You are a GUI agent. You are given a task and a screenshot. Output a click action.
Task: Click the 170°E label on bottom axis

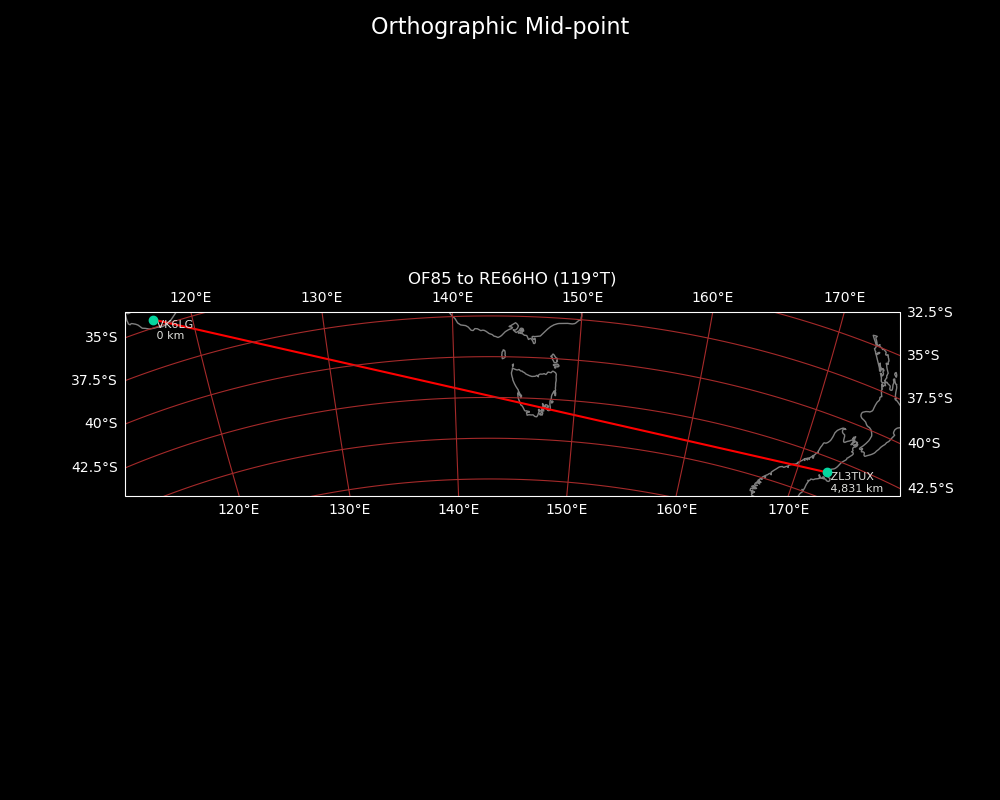pos(788,510)
